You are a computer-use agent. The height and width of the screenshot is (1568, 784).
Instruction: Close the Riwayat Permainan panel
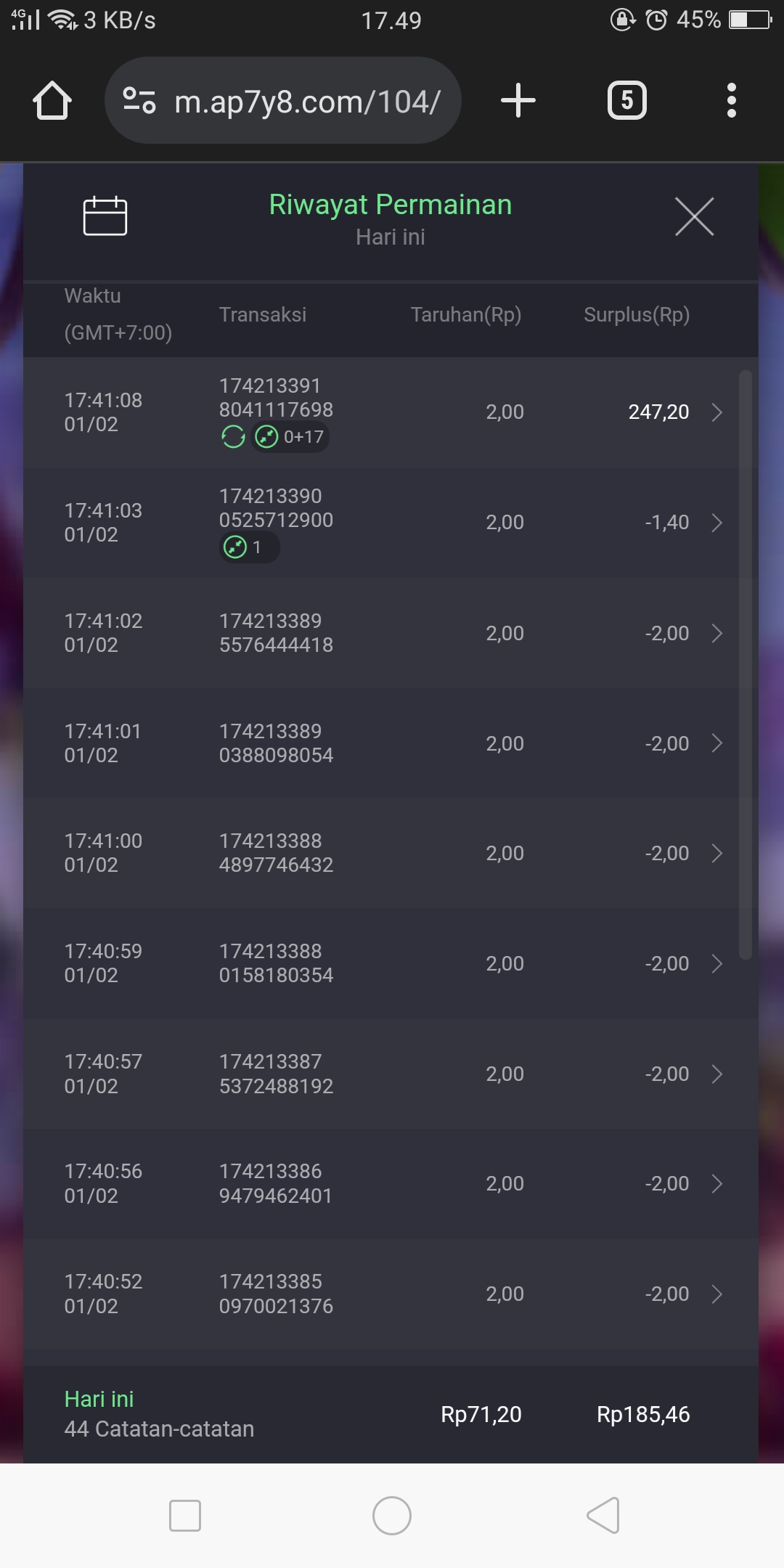tap(694, 216)
